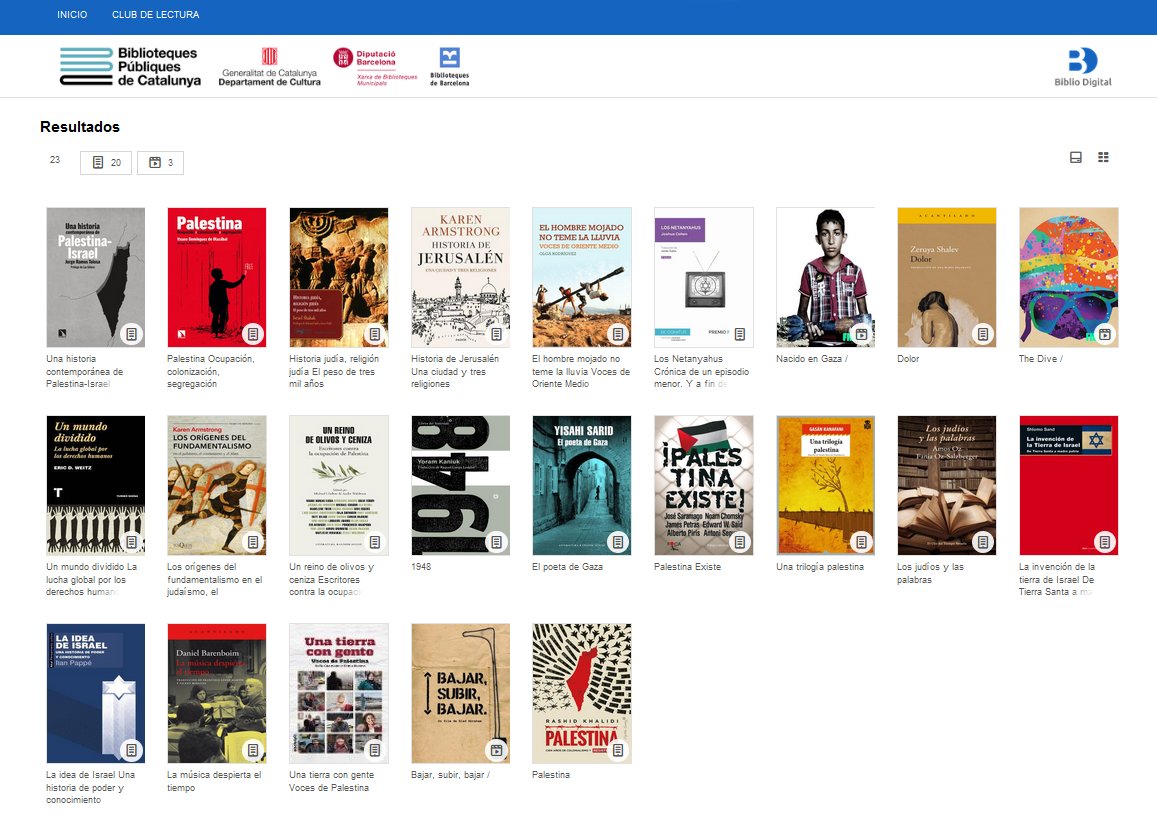The image size is (1157, 825).
Task: Click title link 'Bajar, subir, bajar /'
Action: pos(450,775)
